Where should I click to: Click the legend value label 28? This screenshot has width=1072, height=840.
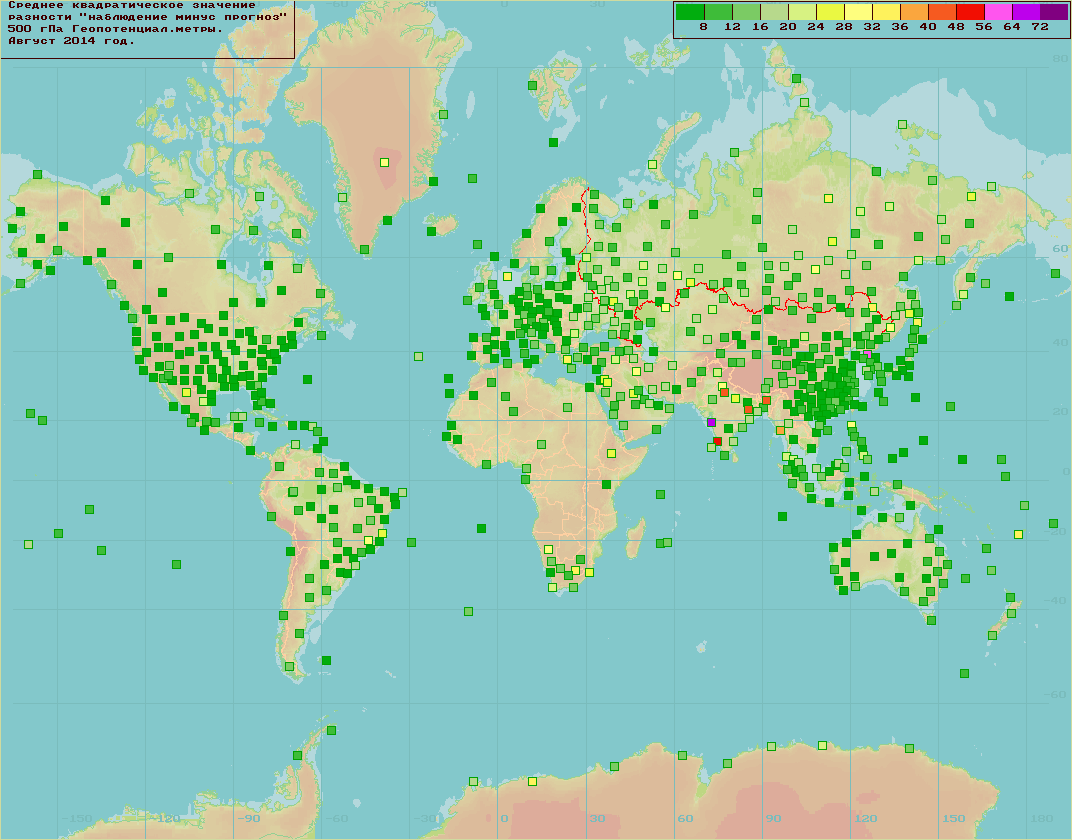pos(844,27)
